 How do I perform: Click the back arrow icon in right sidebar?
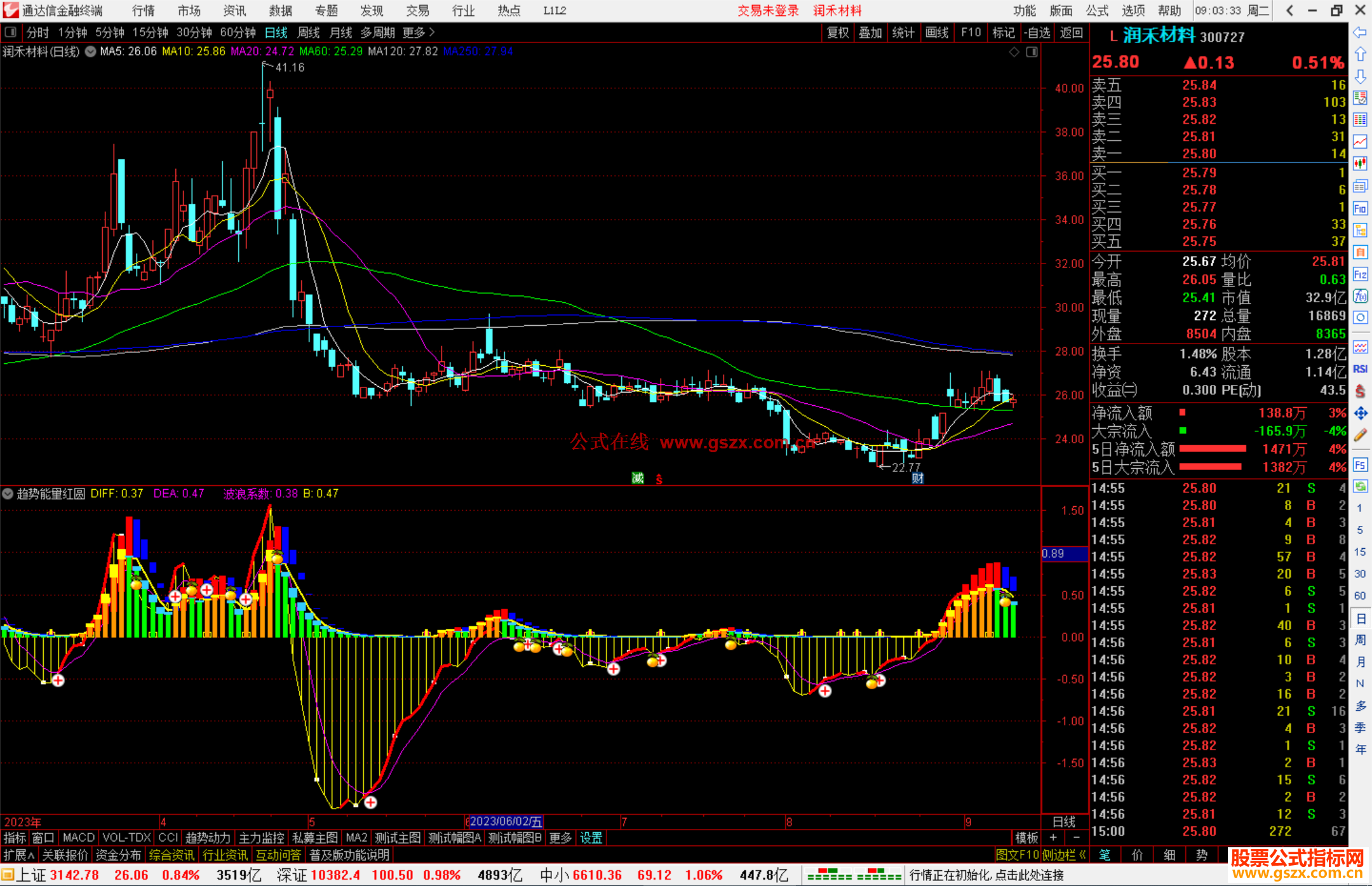(x=1360, y=32)
